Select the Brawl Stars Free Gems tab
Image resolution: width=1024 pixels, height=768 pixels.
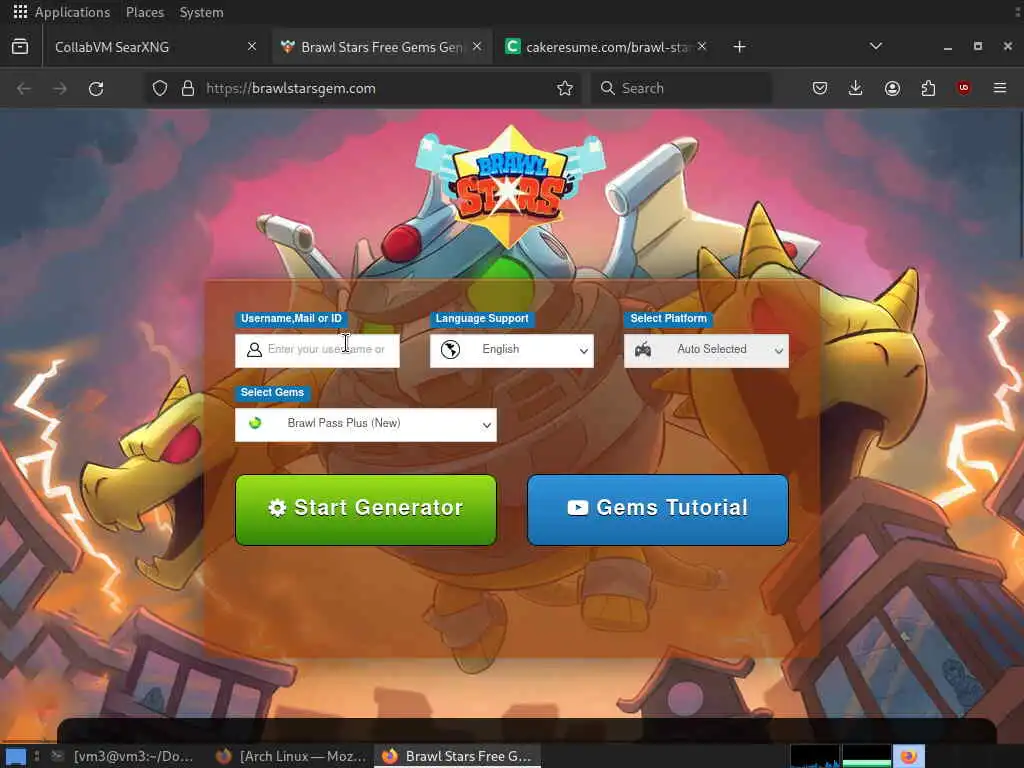coord(382,46)
